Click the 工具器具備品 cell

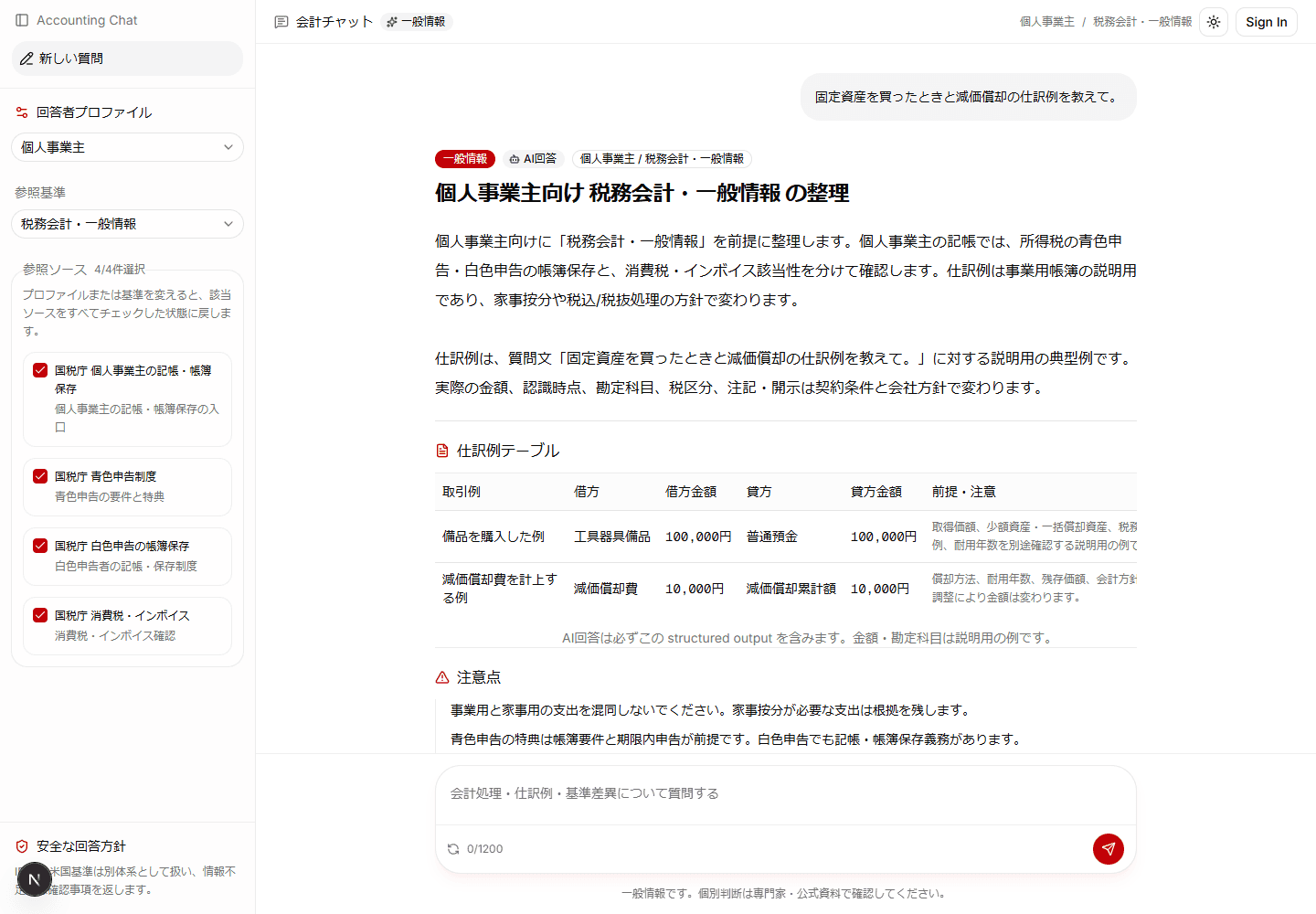[x=612, y=537]
